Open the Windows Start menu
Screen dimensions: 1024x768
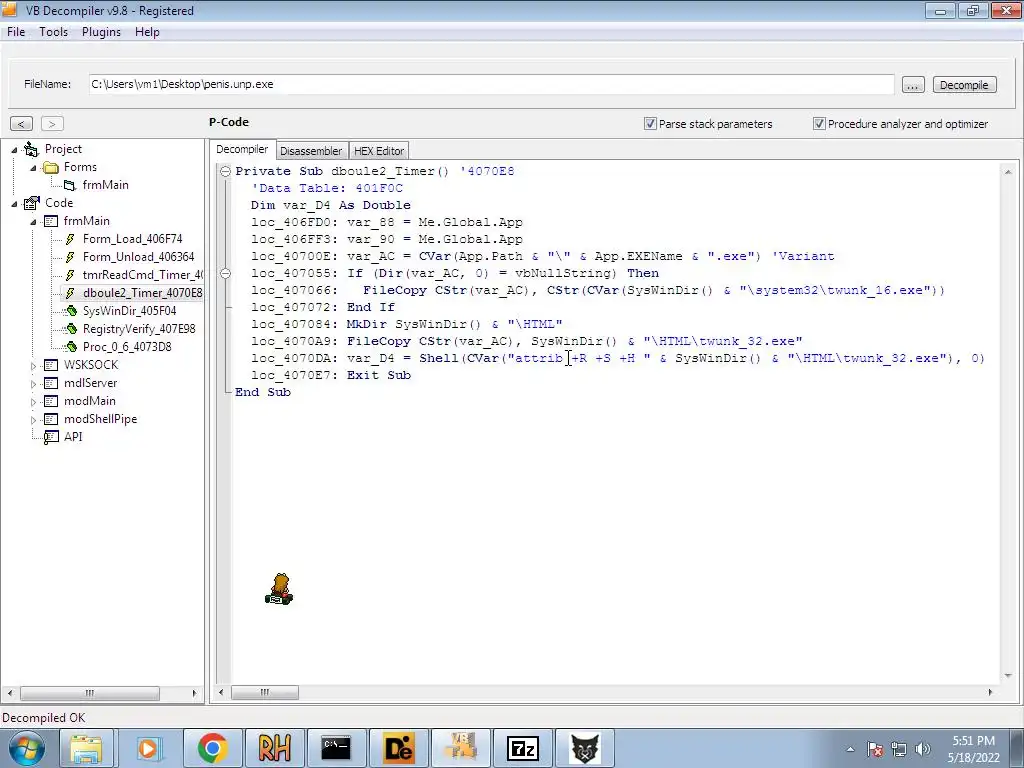coord(27,748)
